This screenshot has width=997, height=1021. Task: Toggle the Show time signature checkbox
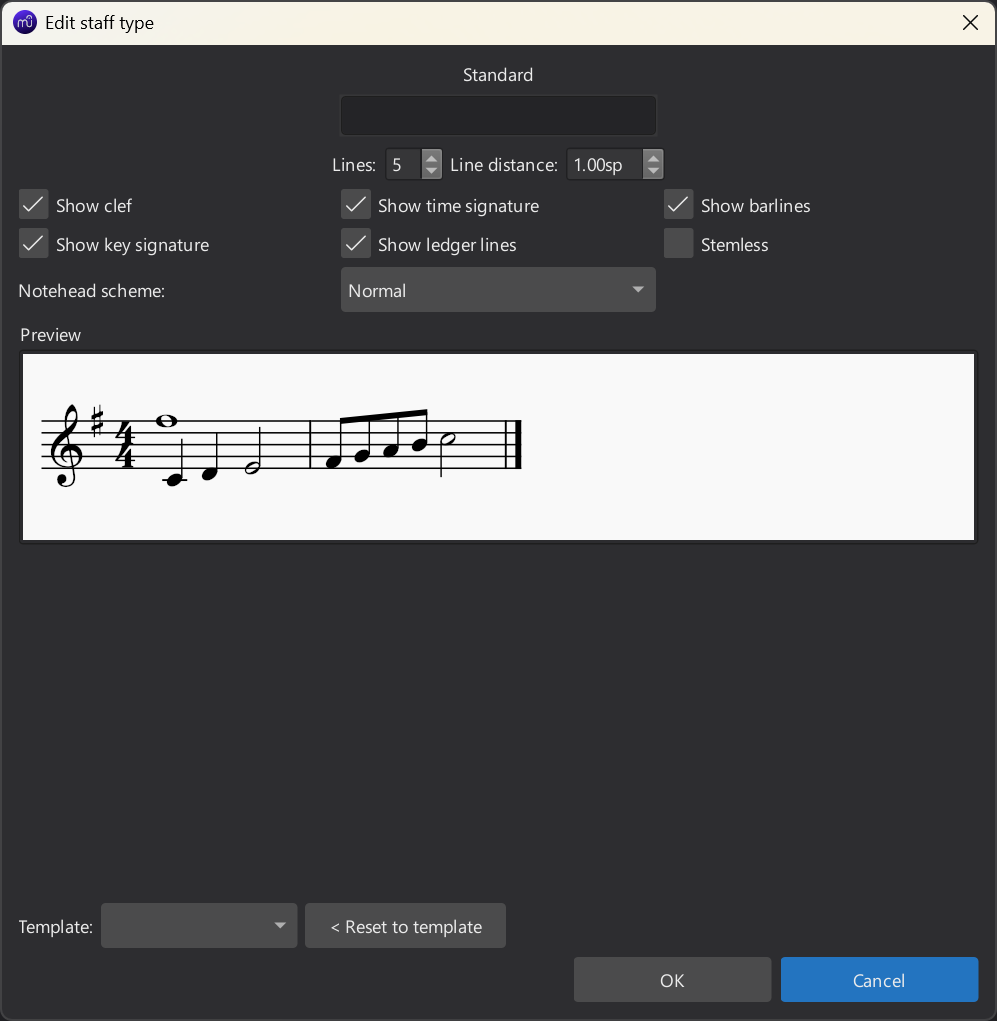[x=356, y=205]
